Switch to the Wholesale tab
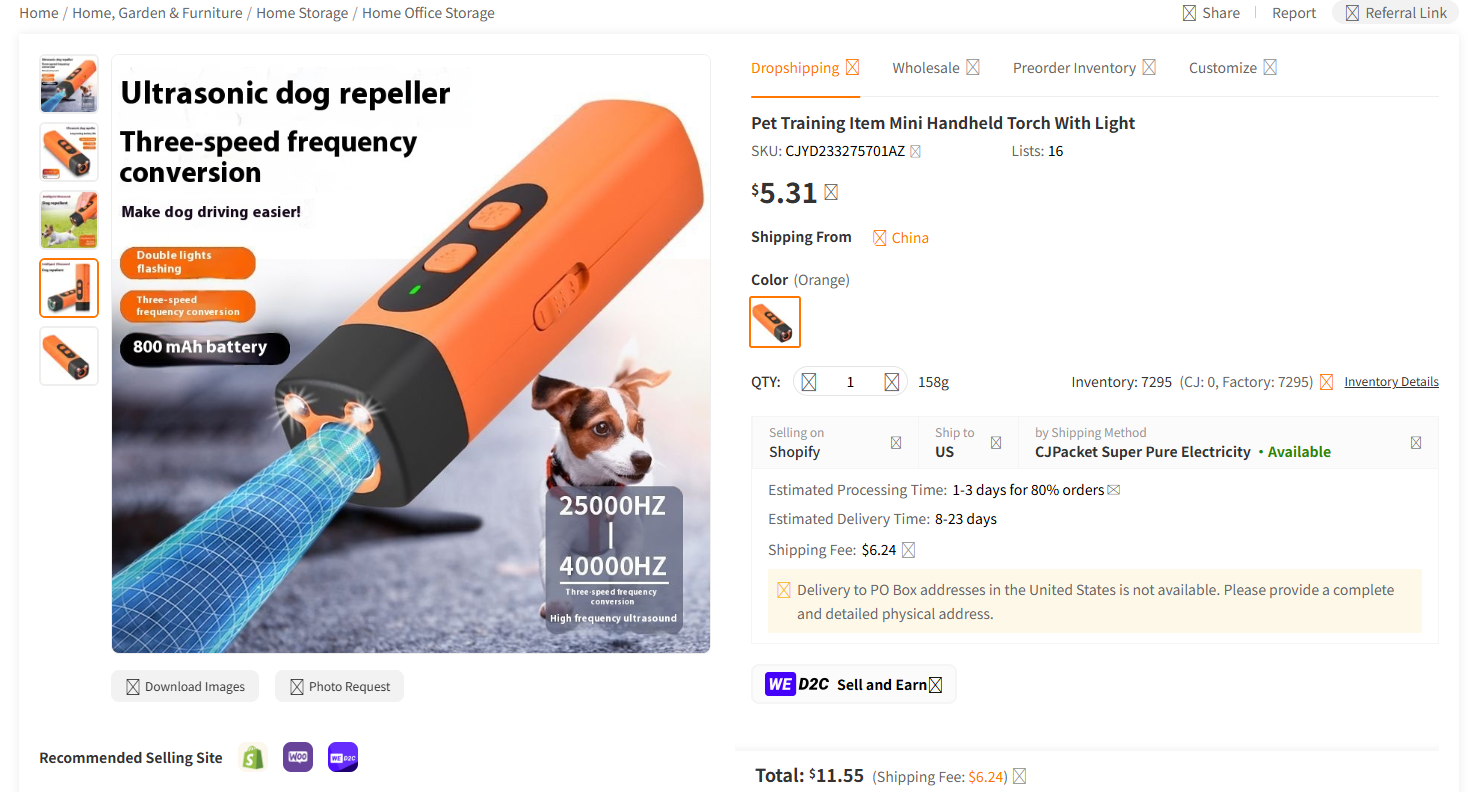The image size is (1483, 792). (x=935, y=68)
